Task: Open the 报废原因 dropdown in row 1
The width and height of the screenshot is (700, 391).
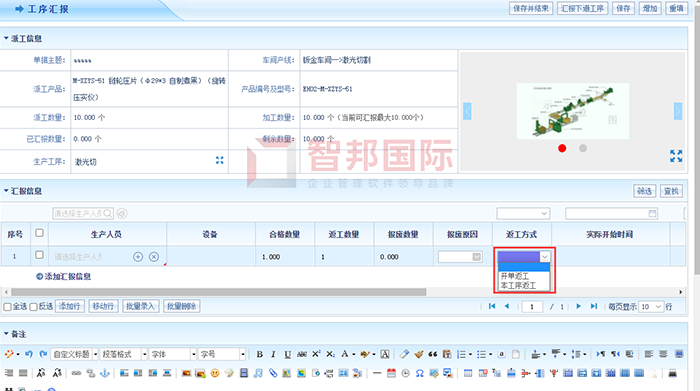Action: (460, 257)
